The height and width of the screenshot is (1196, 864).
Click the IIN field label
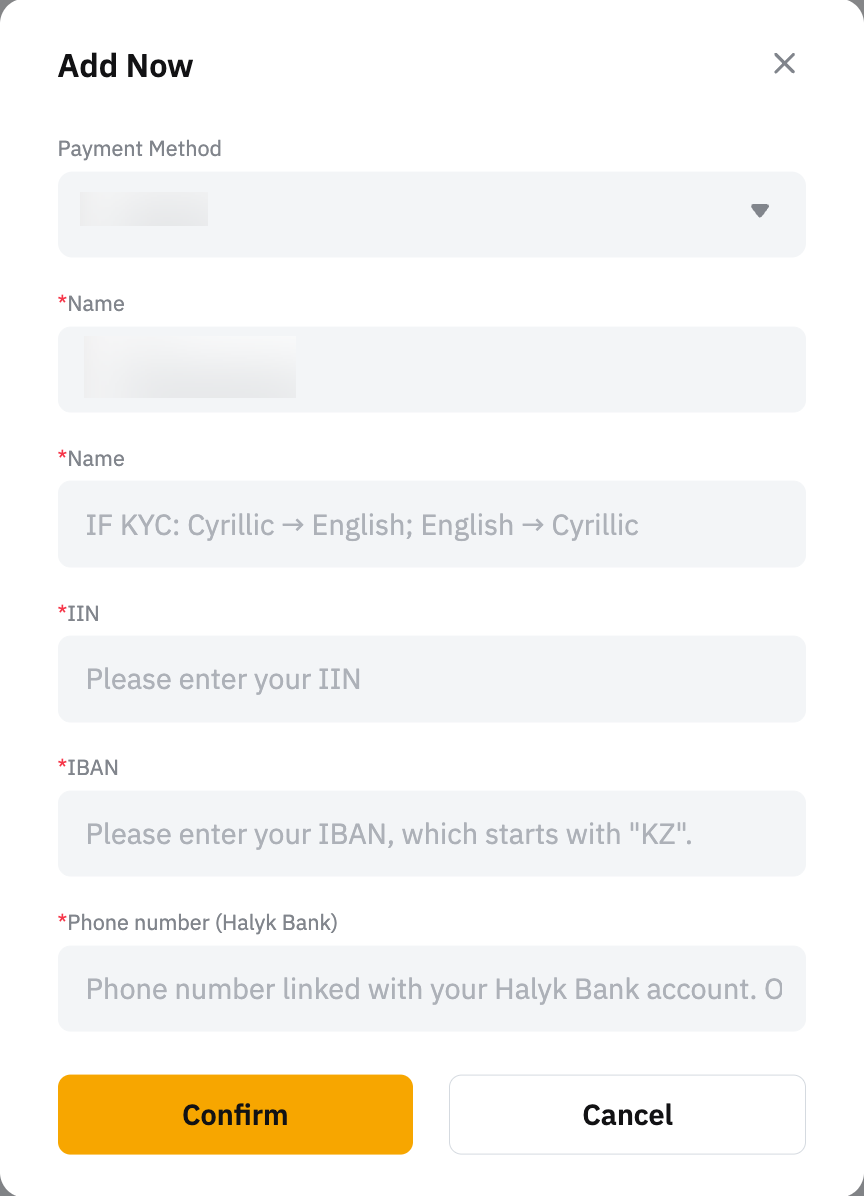coord(83,613)
